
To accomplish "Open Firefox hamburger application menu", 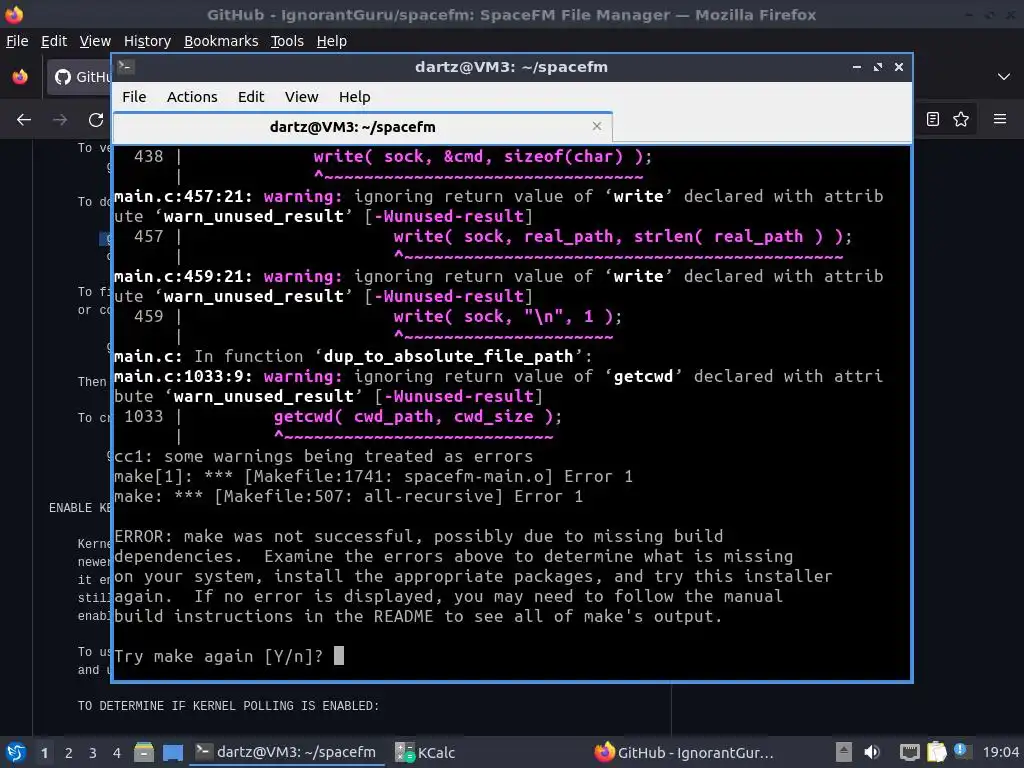I will 1000,119.
